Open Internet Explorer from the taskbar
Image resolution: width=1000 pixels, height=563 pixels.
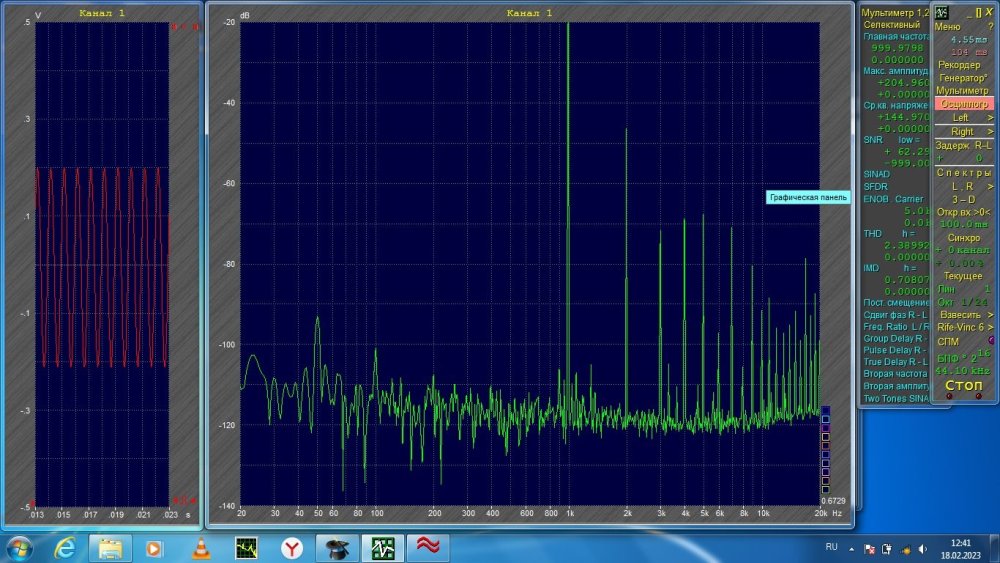65,548
